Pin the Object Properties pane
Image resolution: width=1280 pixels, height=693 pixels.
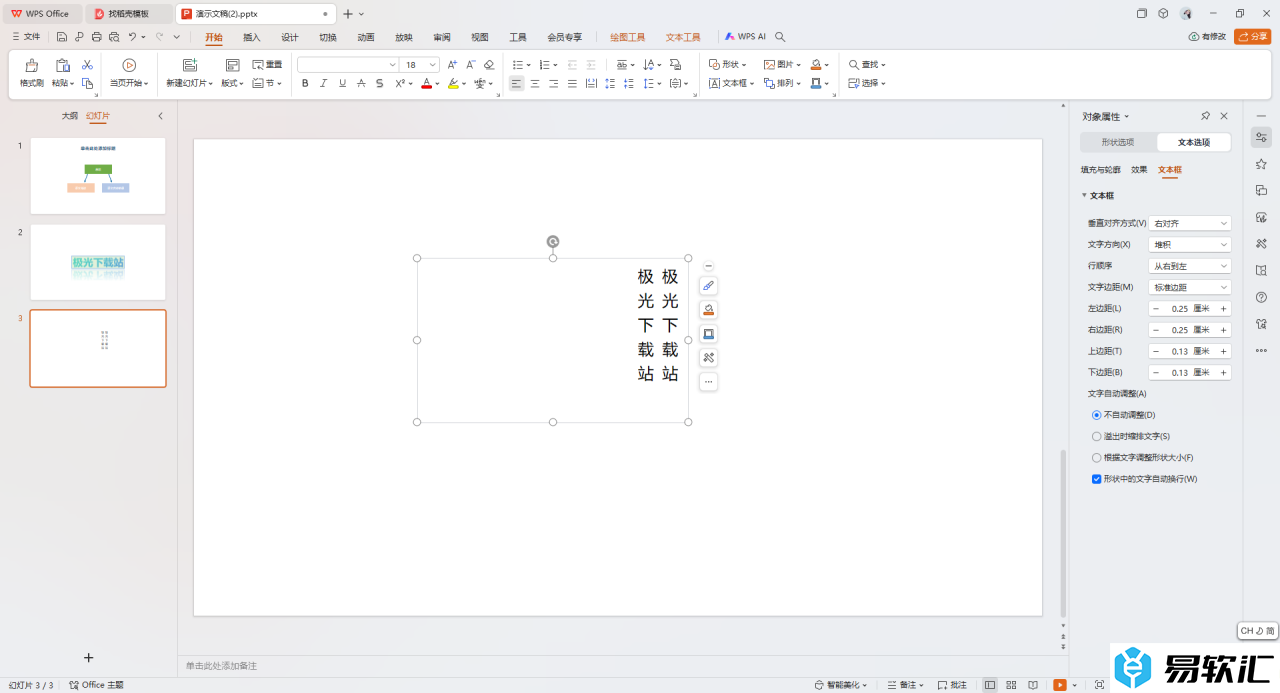click(1205, 116)
